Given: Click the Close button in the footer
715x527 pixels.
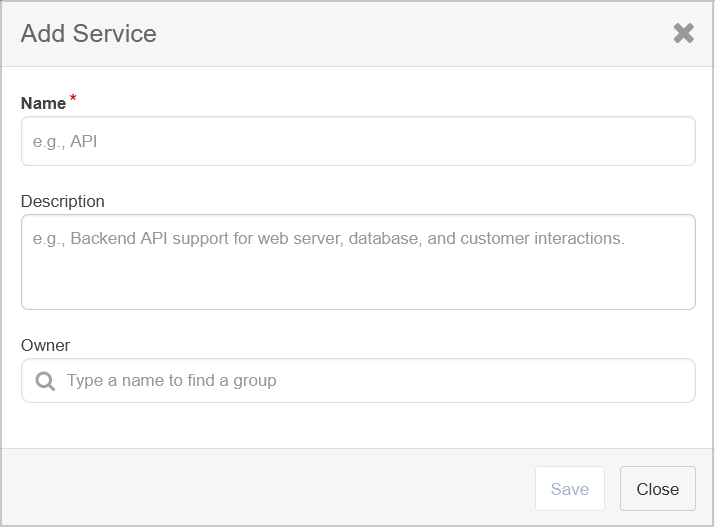Looking at the screenshot, I should [658, 489].
